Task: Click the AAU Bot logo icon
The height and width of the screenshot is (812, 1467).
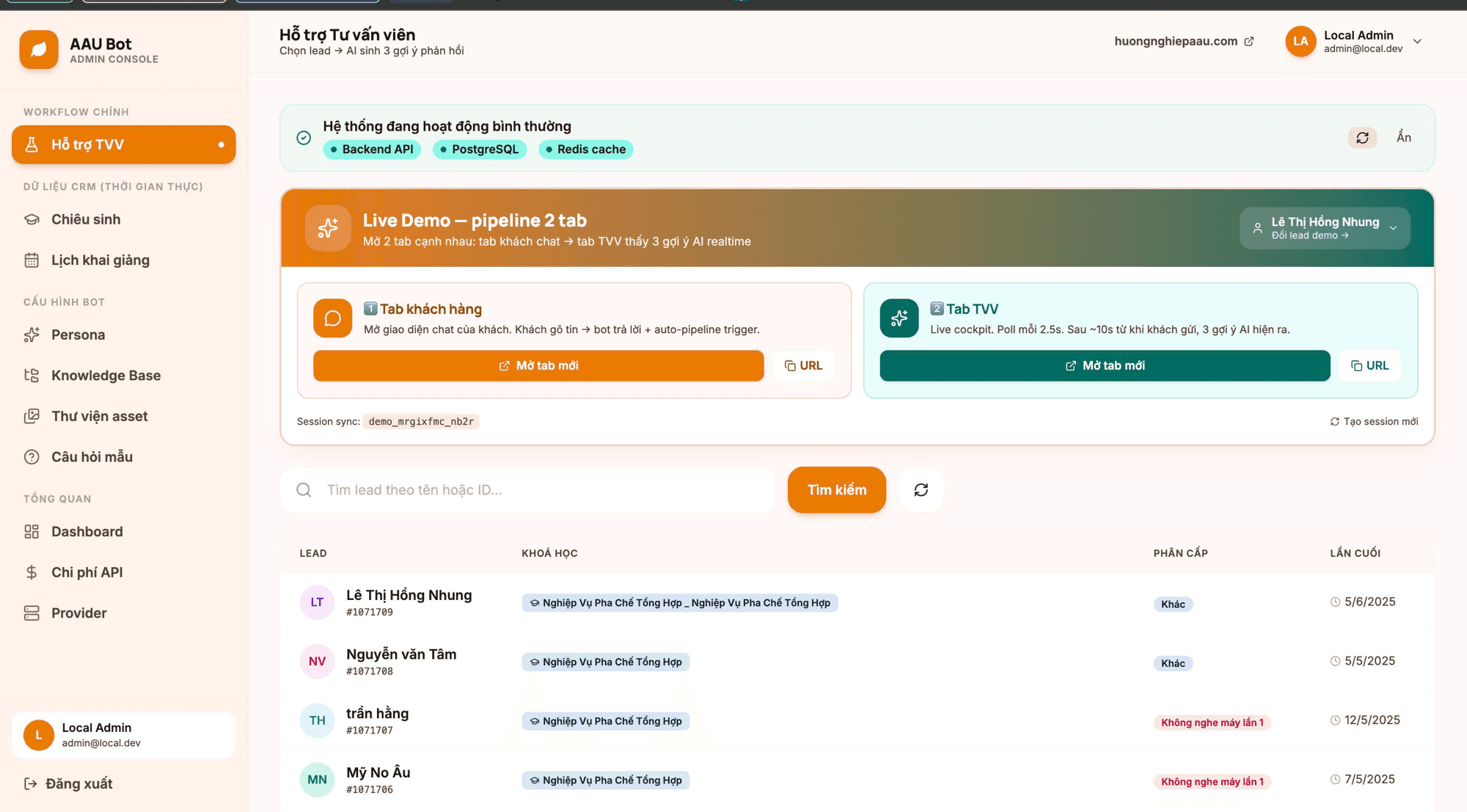Action: click(39, 49)
